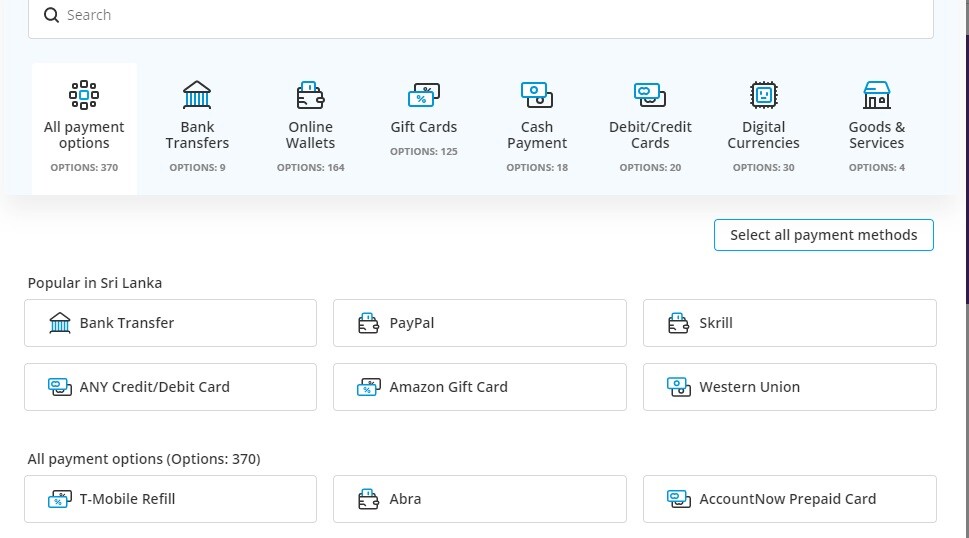Click cash icon beside Western Union
The width and height of the screenshot is (969, 538).
coord(679,387)
